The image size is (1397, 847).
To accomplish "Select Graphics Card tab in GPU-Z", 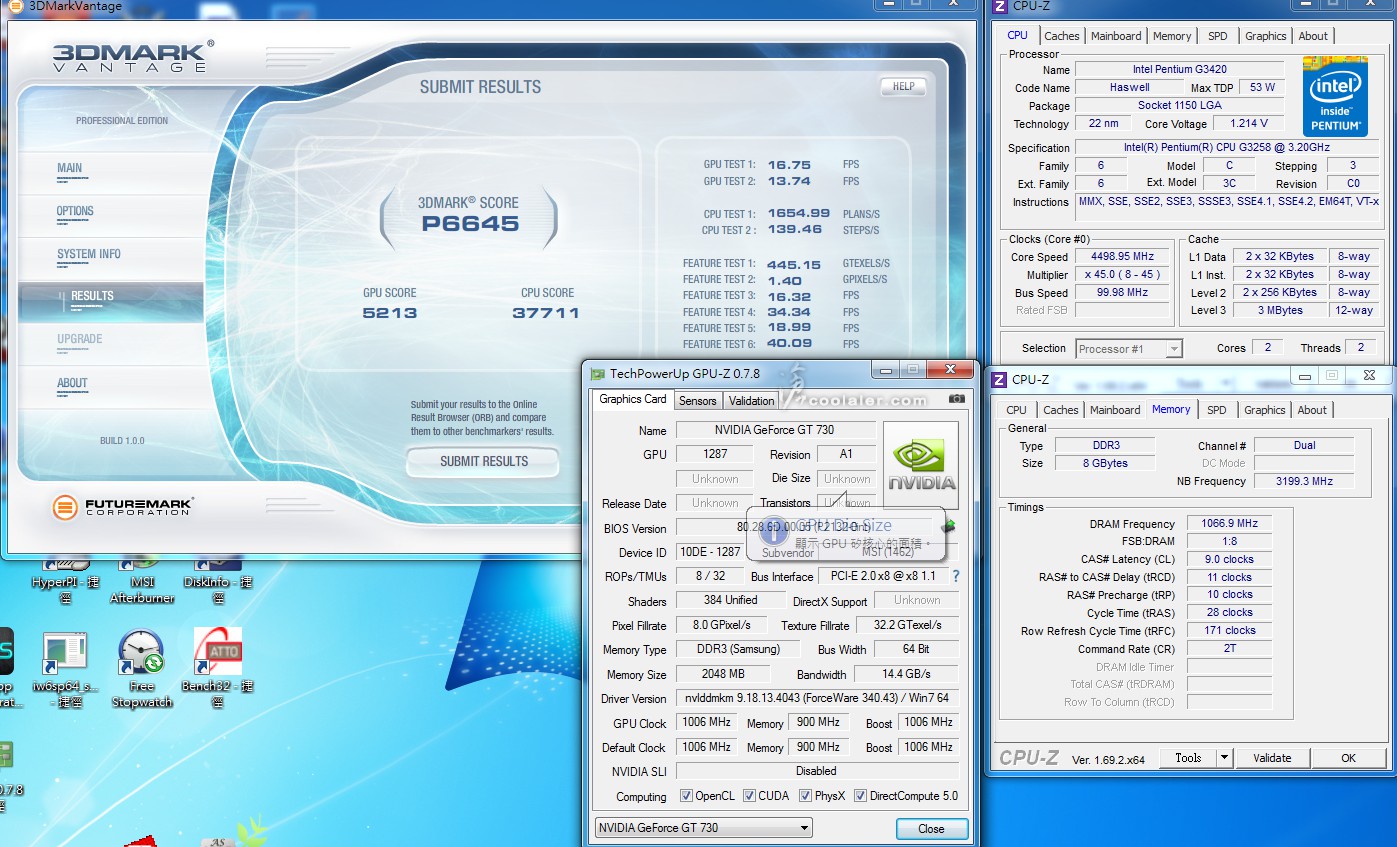I will pyautogui.click(x=632, y=399).
